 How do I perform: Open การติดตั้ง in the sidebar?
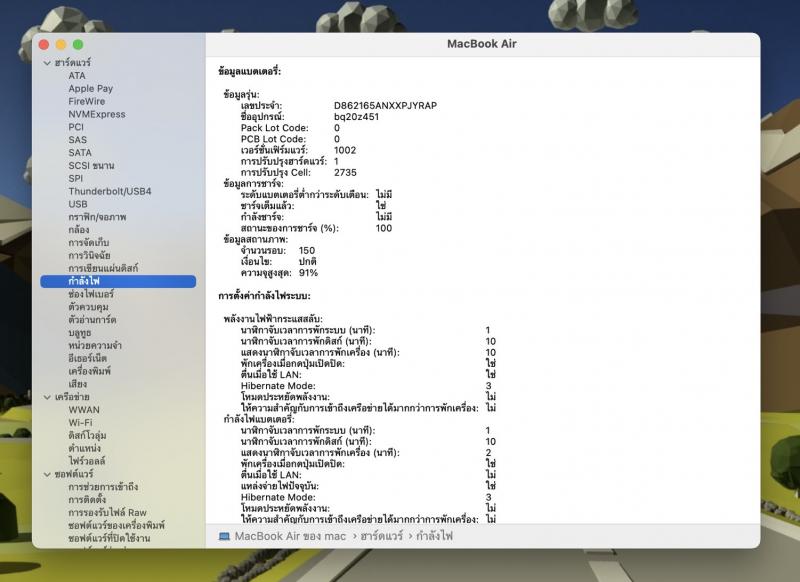87,499
